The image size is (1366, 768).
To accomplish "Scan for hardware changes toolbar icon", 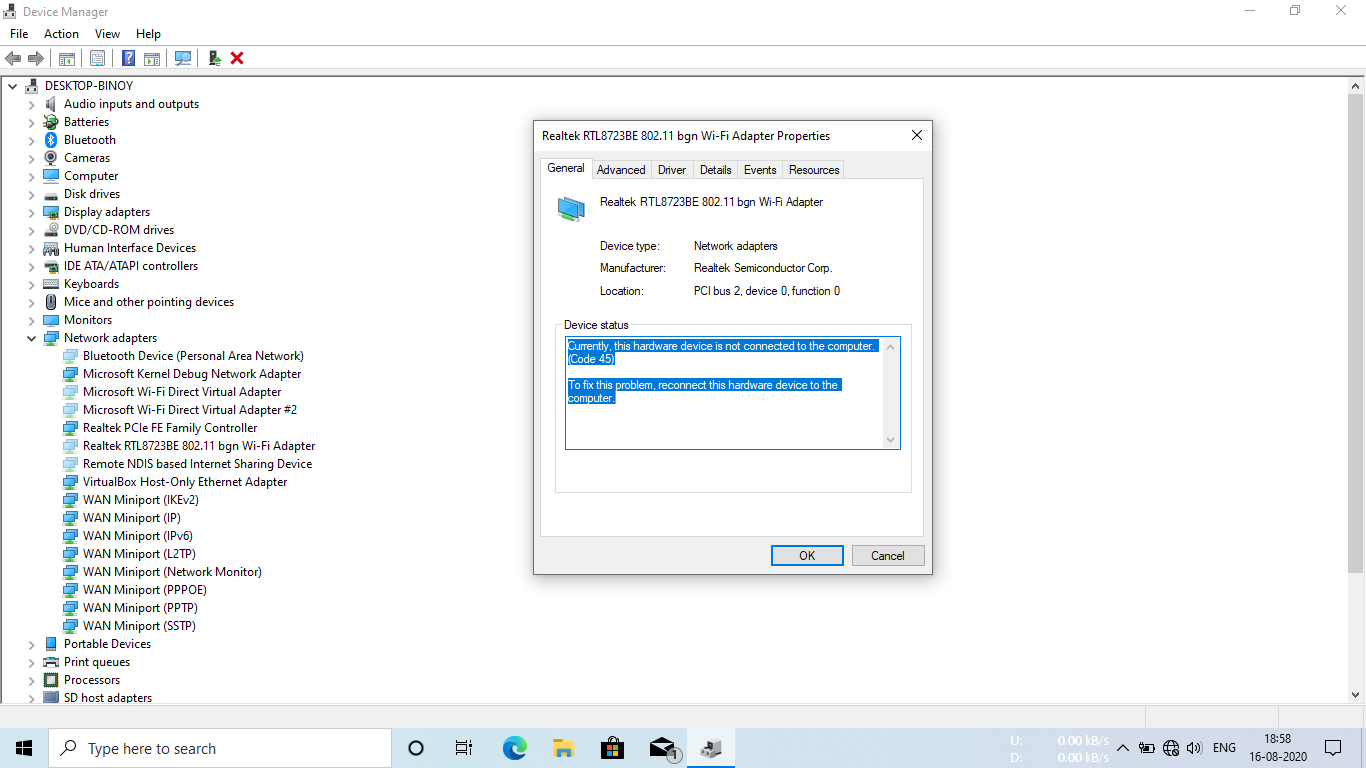I will (x=183, y=58).
